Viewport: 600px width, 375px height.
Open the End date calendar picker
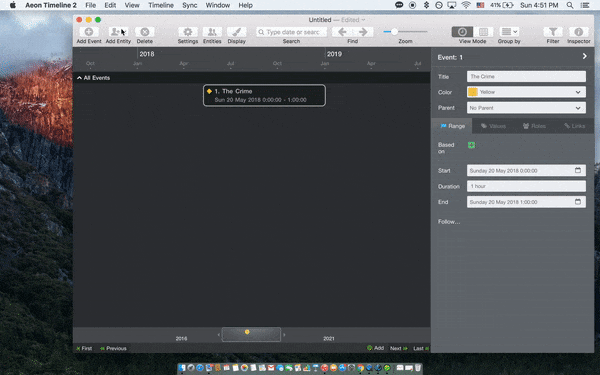pos(578,202)
